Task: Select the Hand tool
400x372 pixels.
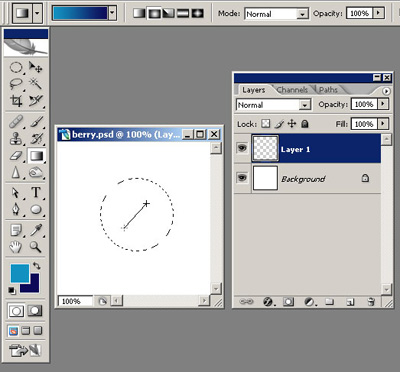Action: (x=16, y=247)
